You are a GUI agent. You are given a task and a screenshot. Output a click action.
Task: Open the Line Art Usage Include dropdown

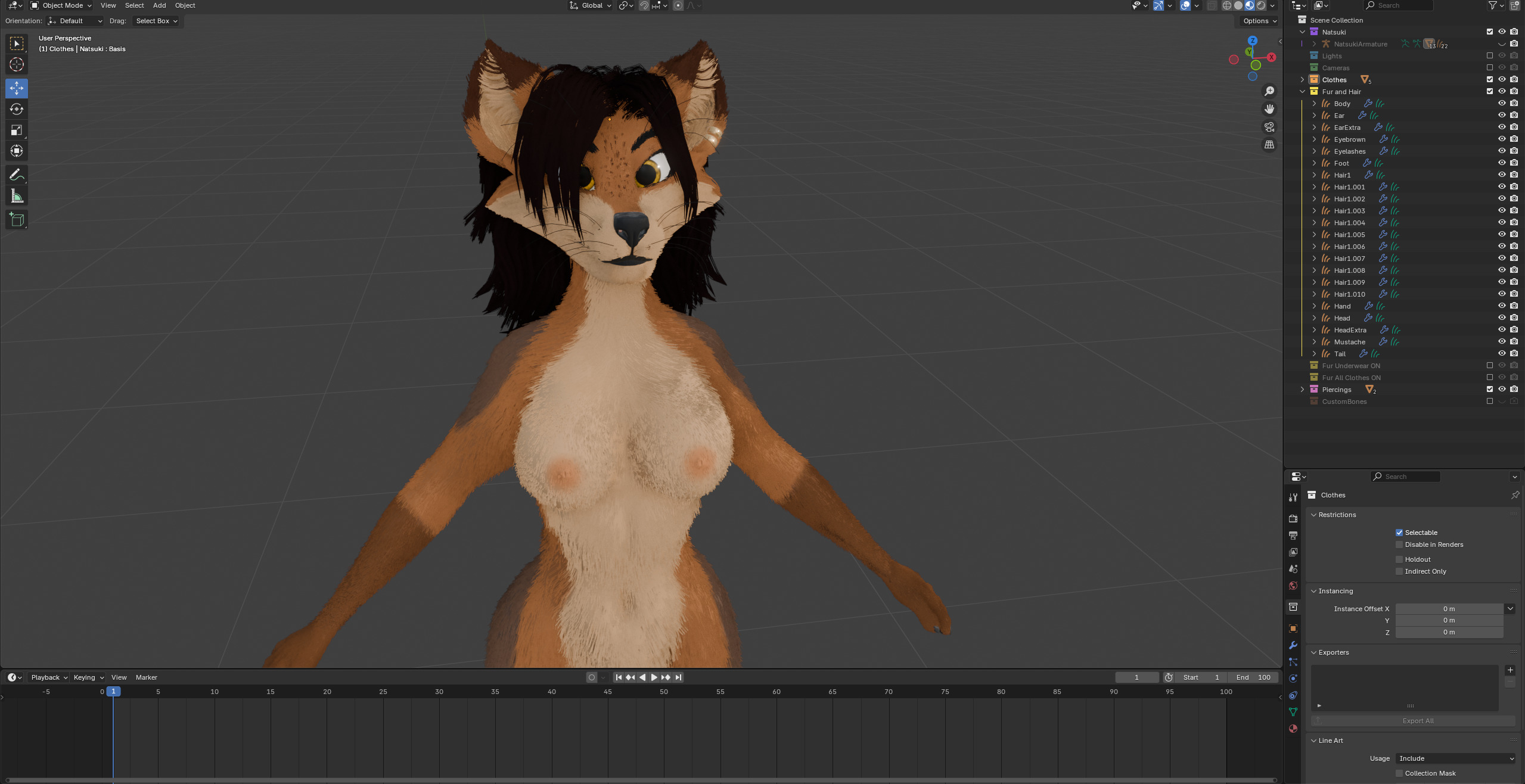pyautogui.click(x=1455, y=758)
